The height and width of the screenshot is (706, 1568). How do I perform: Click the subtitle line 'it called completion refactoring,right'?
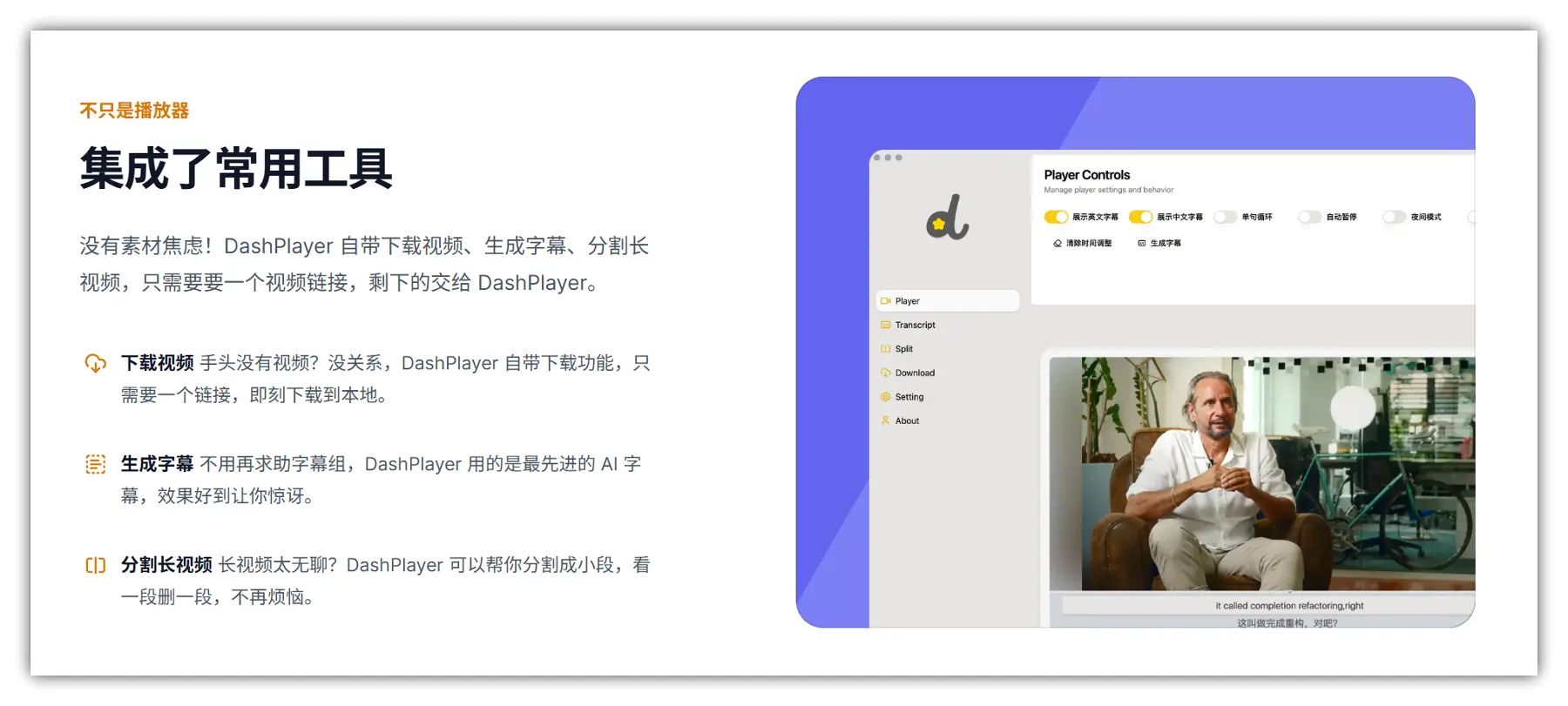click(x=1289, y=606)
